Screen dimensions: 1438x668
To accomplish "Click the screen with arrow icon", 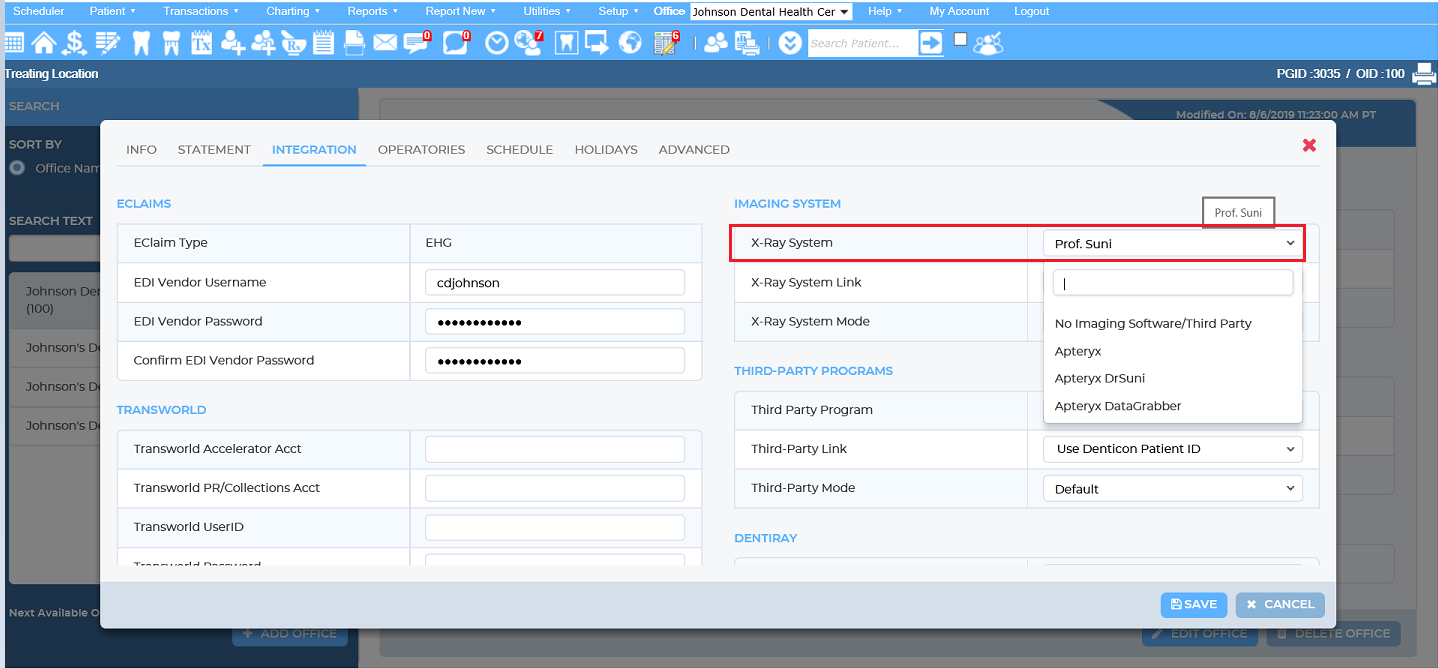I will tap(597, 43).
